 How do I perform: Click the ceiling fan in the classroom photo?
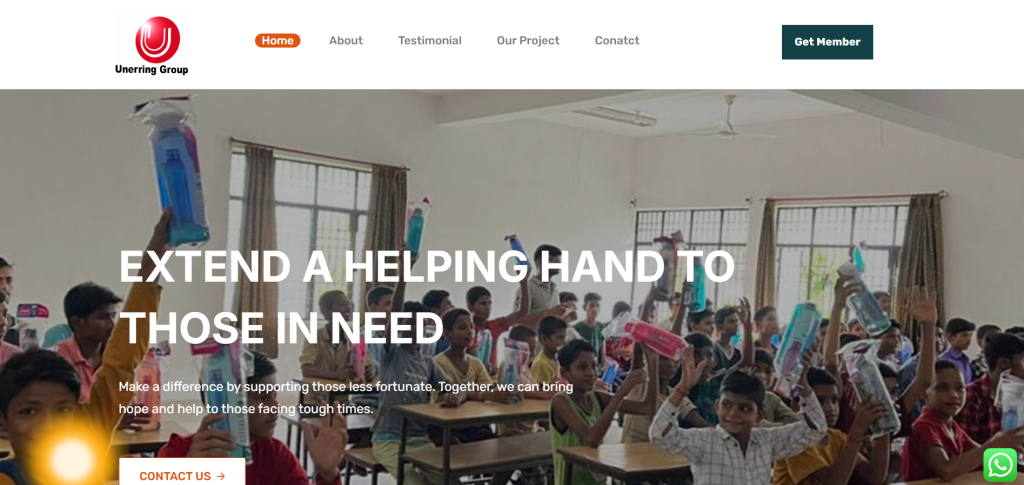tap(730, 122)
